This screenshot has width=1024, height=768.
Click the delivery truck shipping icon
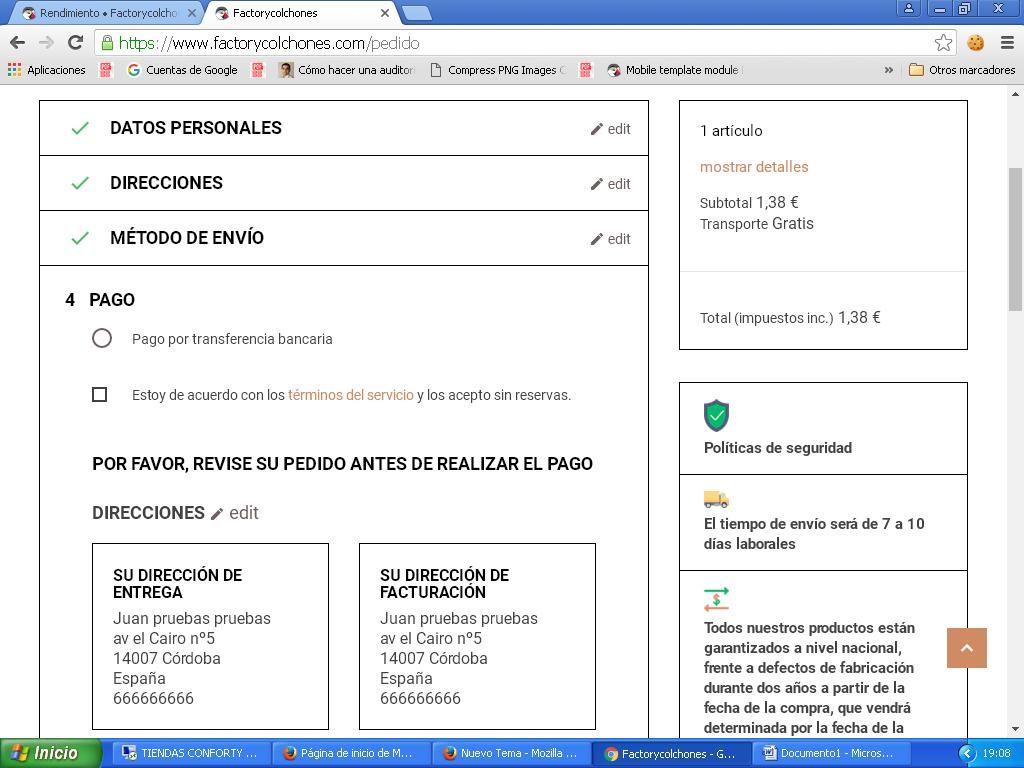pos(716,500)
